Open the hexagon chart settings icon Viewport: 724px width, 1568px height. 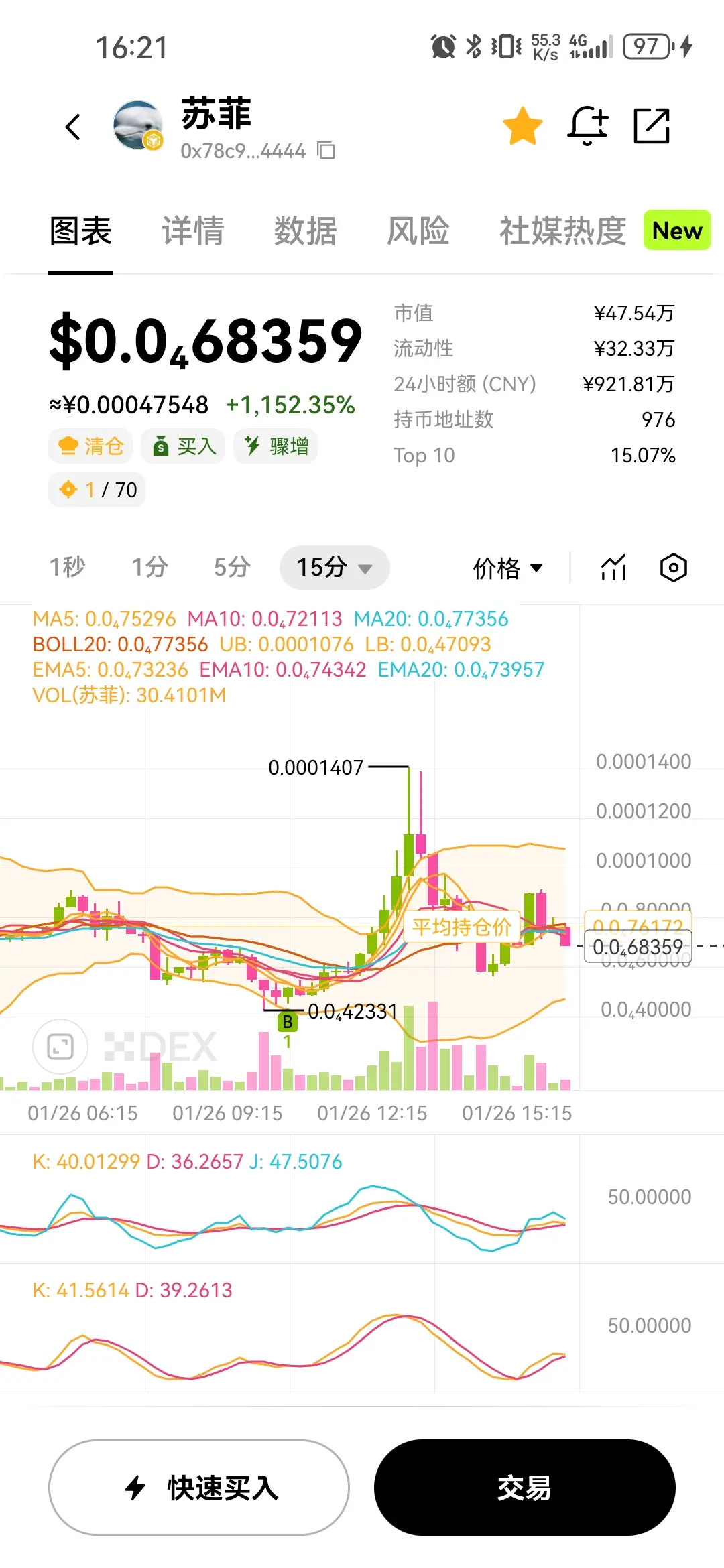(673, 568)
